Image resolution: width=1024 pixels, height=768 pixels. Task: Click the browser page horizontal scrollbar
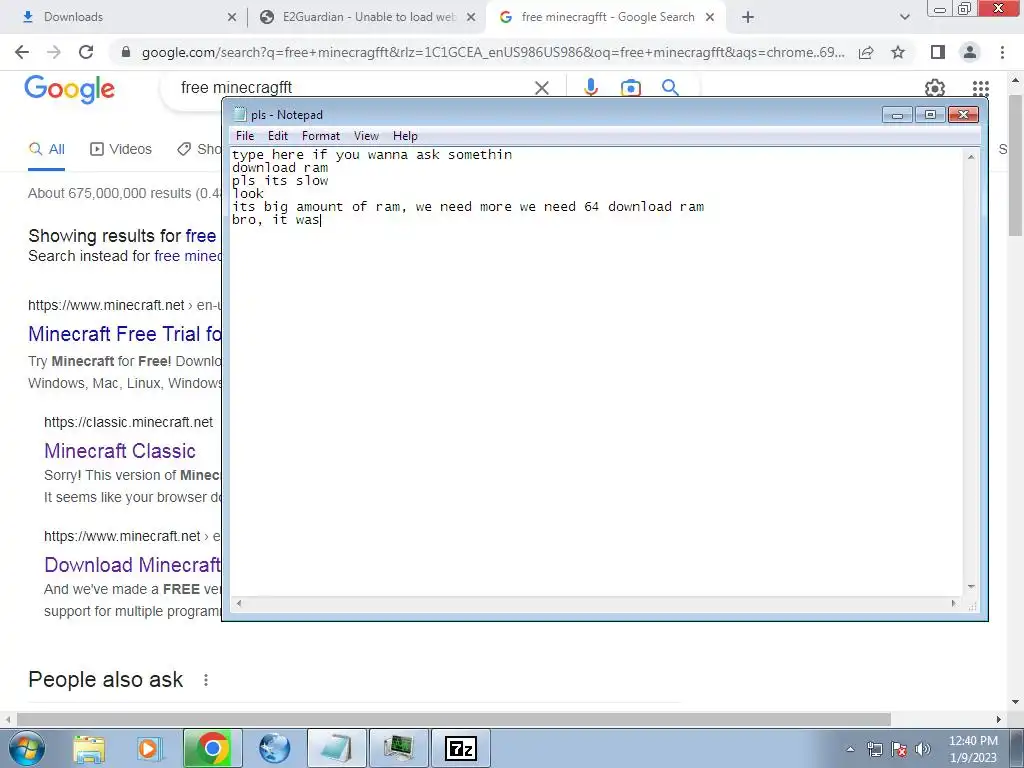(x=454, y=719)
